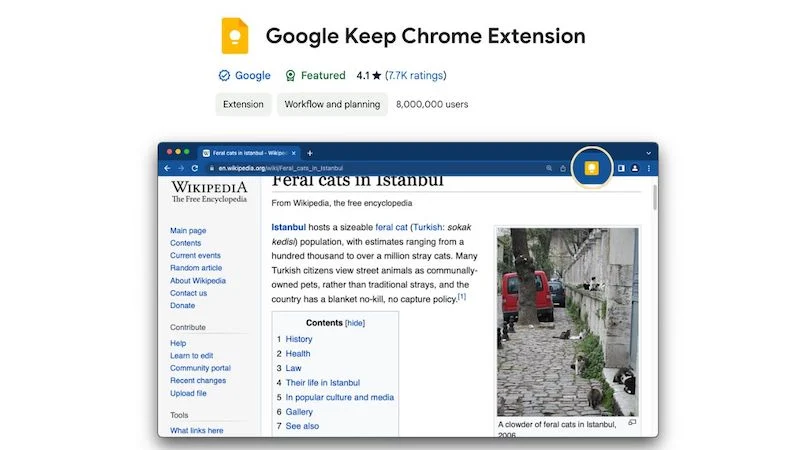This screenshot has height=450, width=800.
Task: Open the Upload file link
Action: [188, 393]
